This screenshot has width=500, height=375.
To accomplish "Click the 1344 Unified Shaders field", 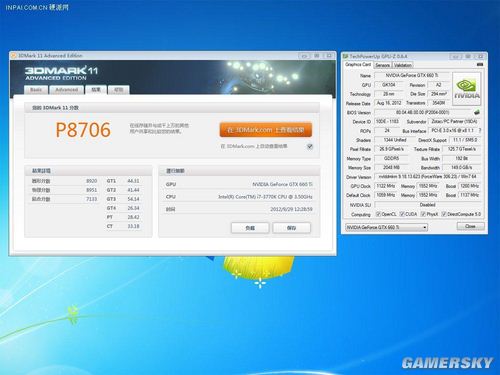I will click(395, 140).
